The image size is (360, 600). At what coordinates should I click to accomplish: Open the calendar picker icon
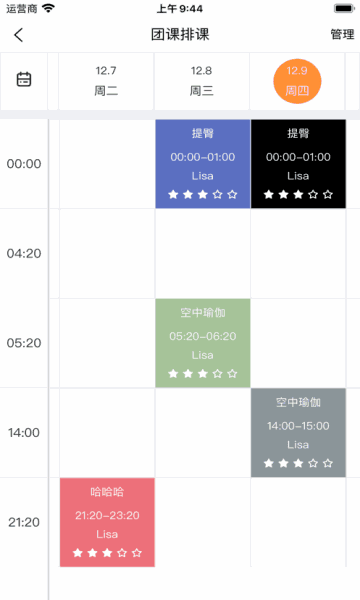pos(24,80)
